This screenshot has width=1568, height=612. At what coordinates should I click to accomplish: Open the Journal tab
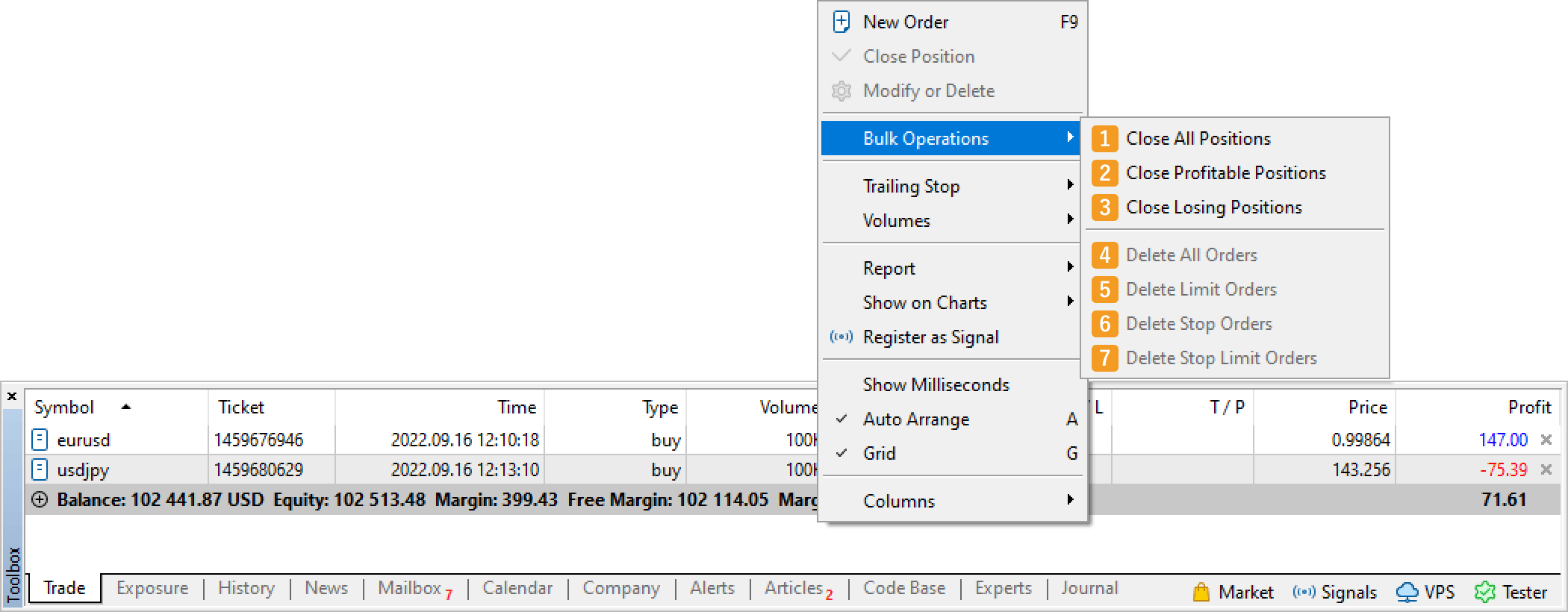[1089, 588]
